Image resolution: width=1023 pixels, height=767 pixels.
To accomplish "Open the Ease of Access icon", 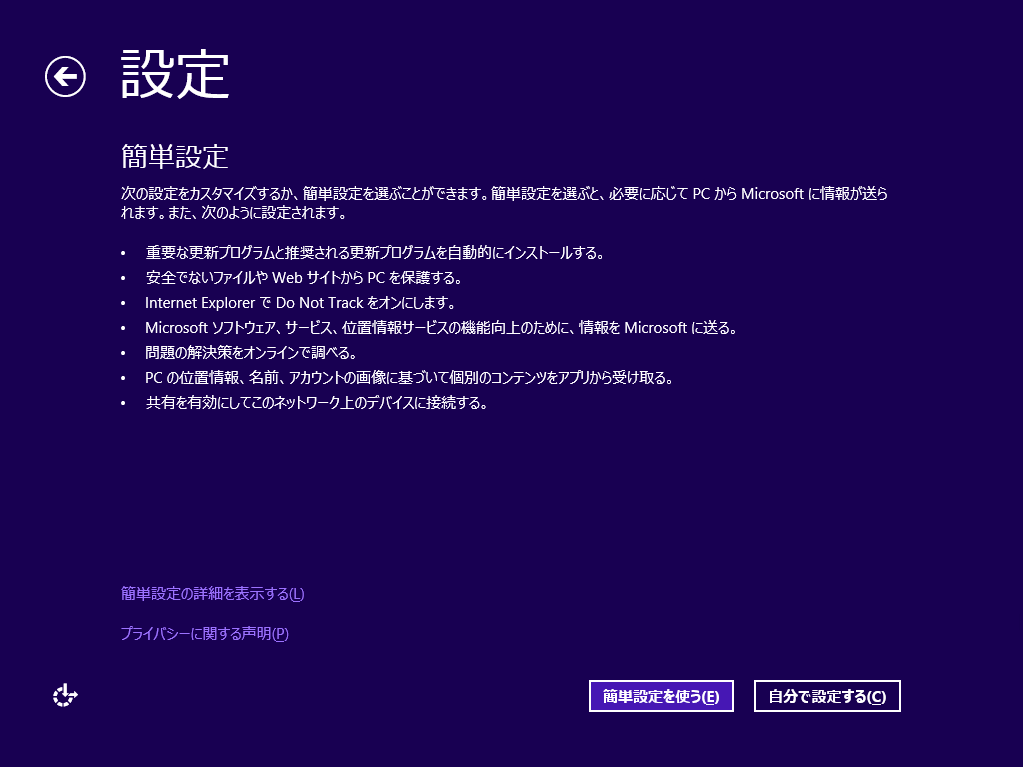I will pyautogui.click(x=65, y=695).
